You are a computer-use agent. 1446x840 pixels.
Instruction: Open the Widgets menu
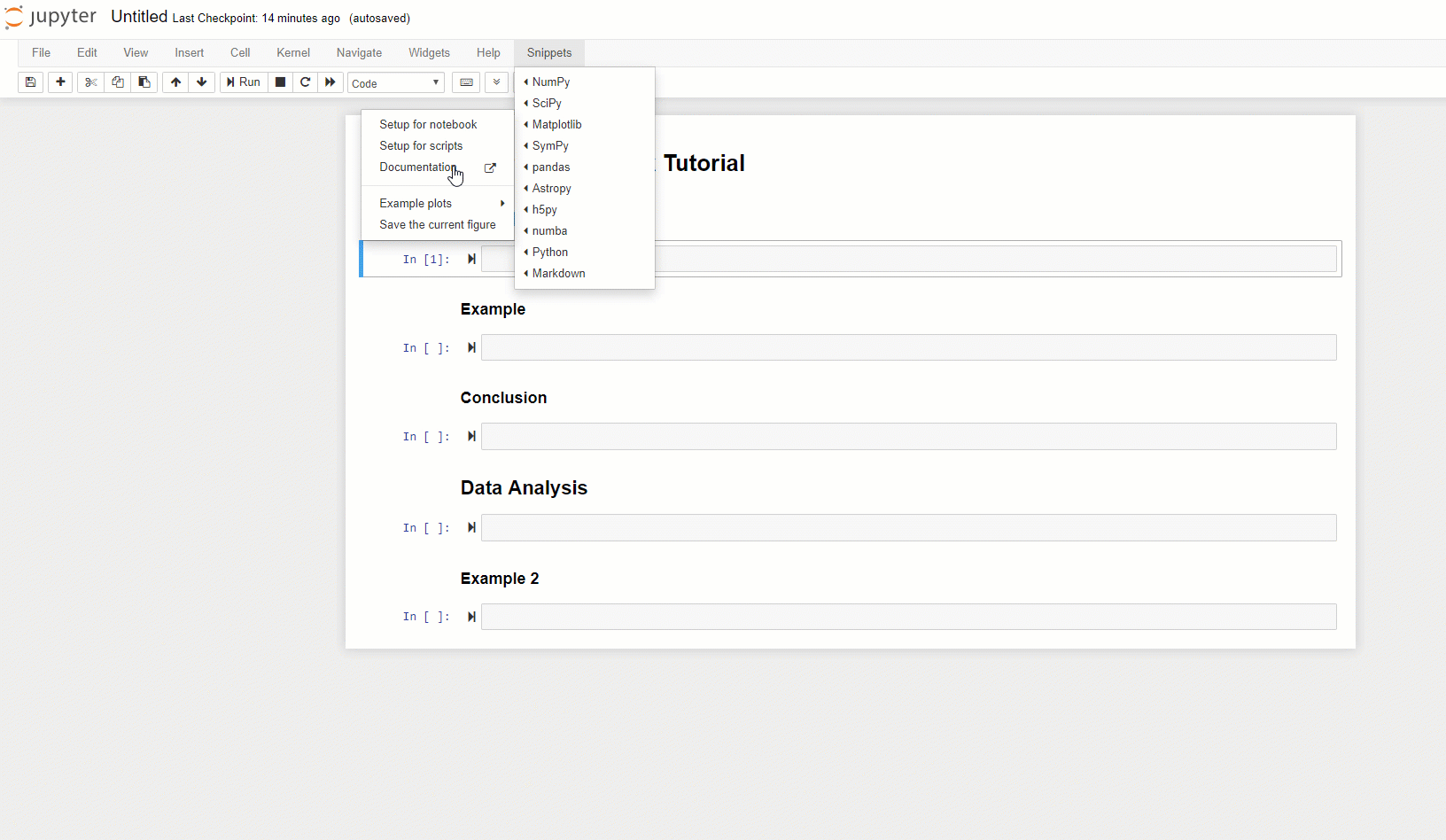pos(429,52)
